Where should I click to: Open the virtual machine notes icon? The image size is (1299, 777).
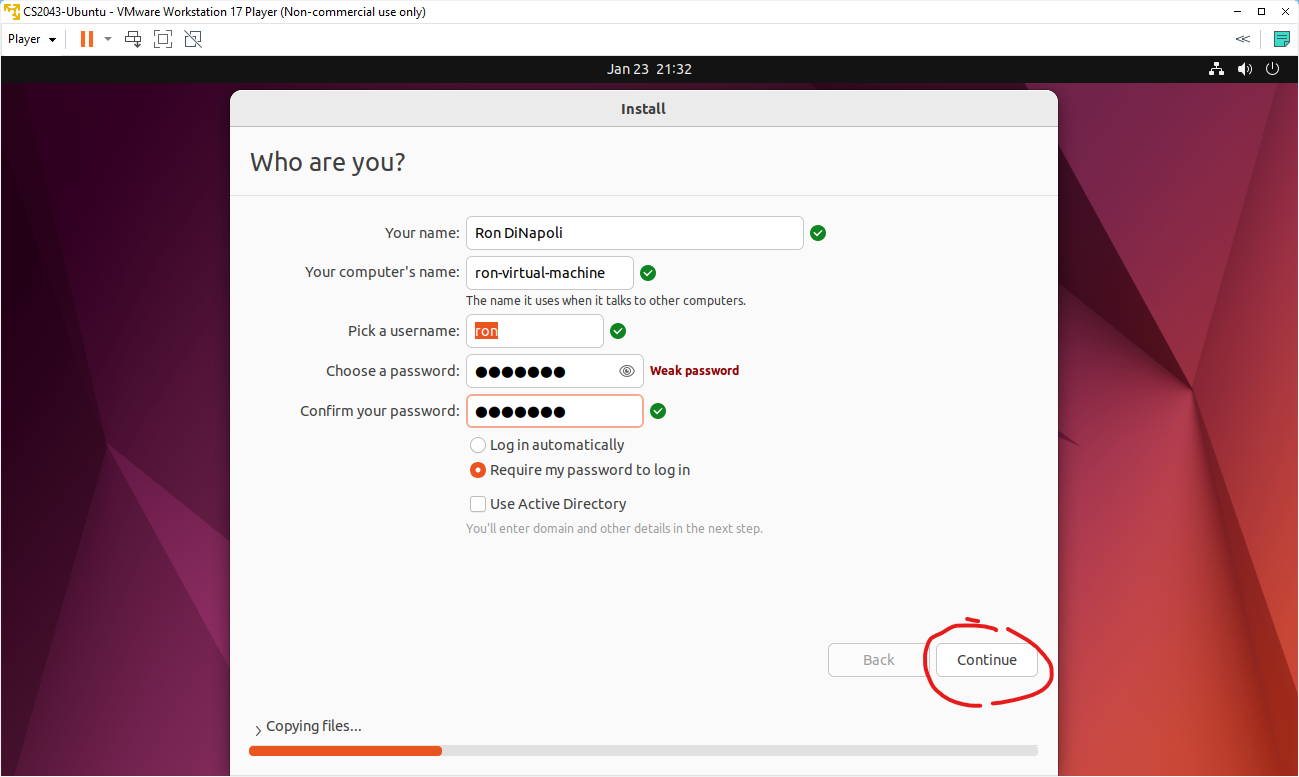(x=1281, y=38)
